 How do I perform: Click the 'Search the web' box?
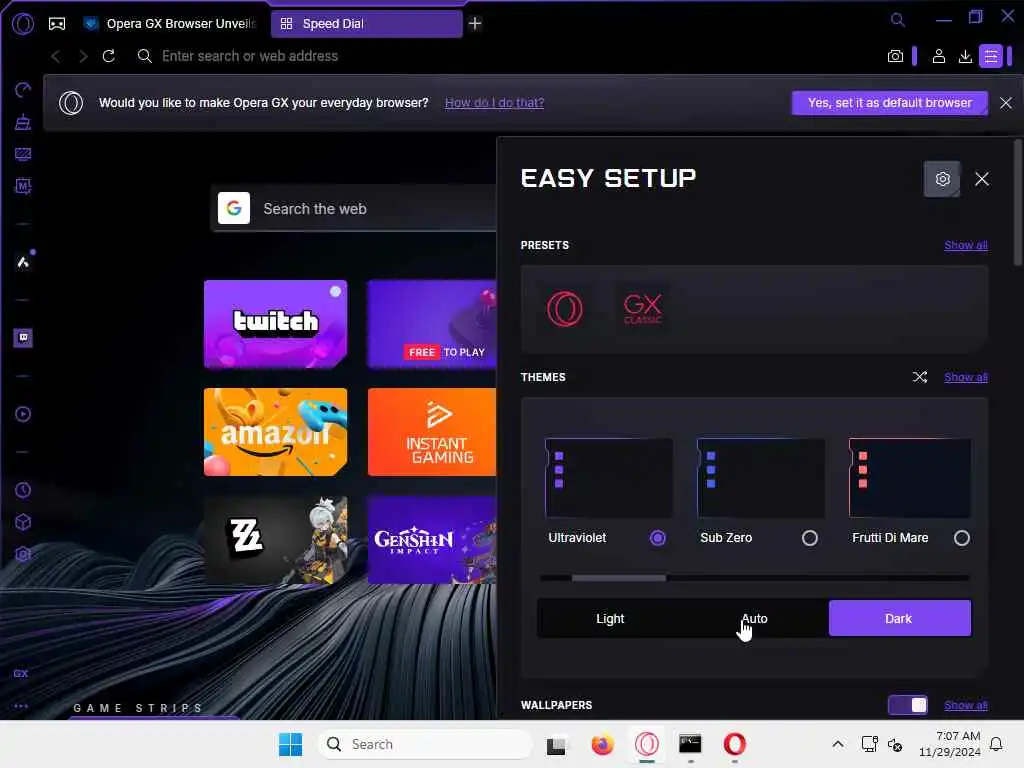tap(353, 209)
